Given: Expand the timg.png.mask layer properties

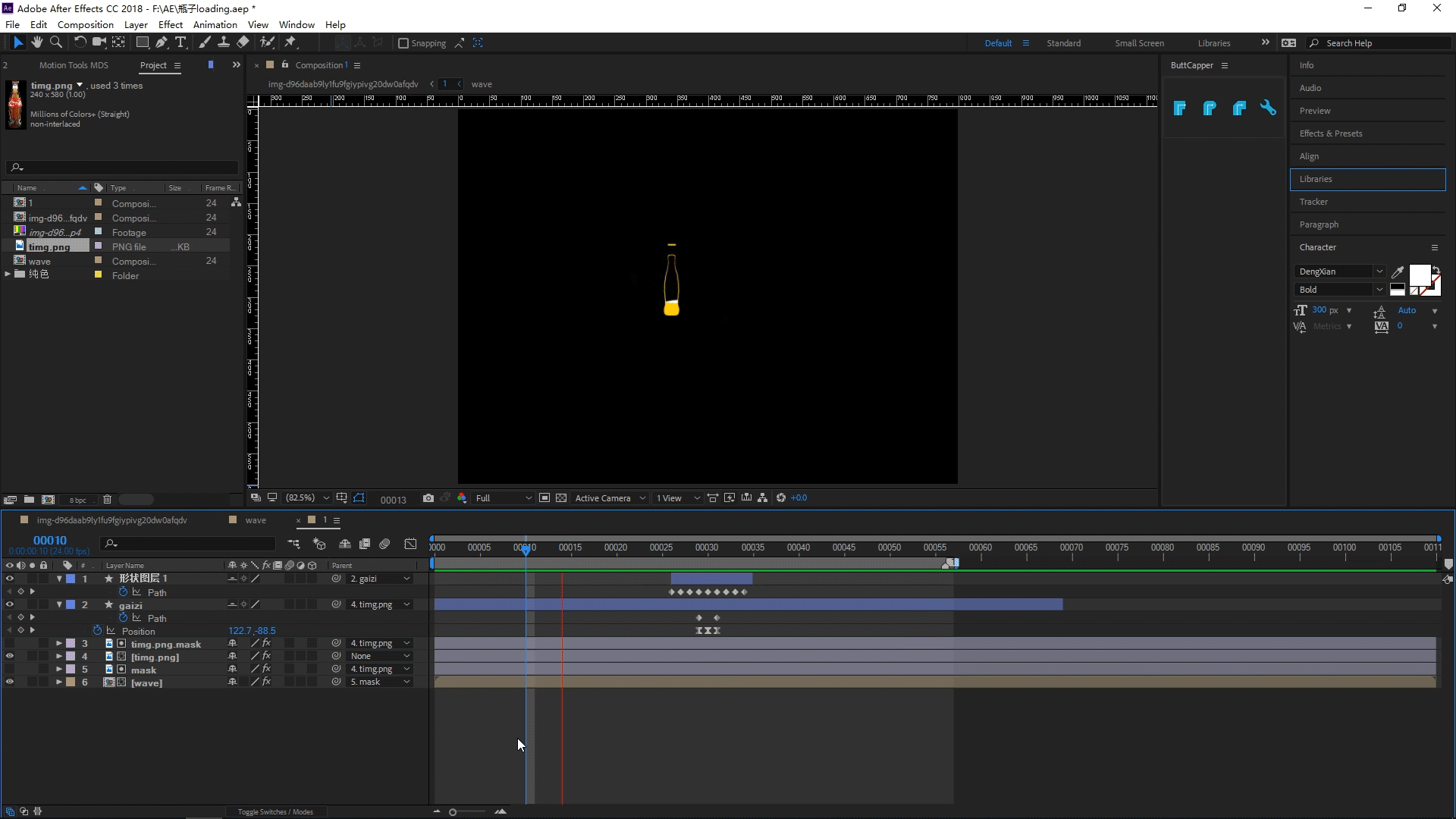Looking at the screenshot, I should click(x=59, y=644).
